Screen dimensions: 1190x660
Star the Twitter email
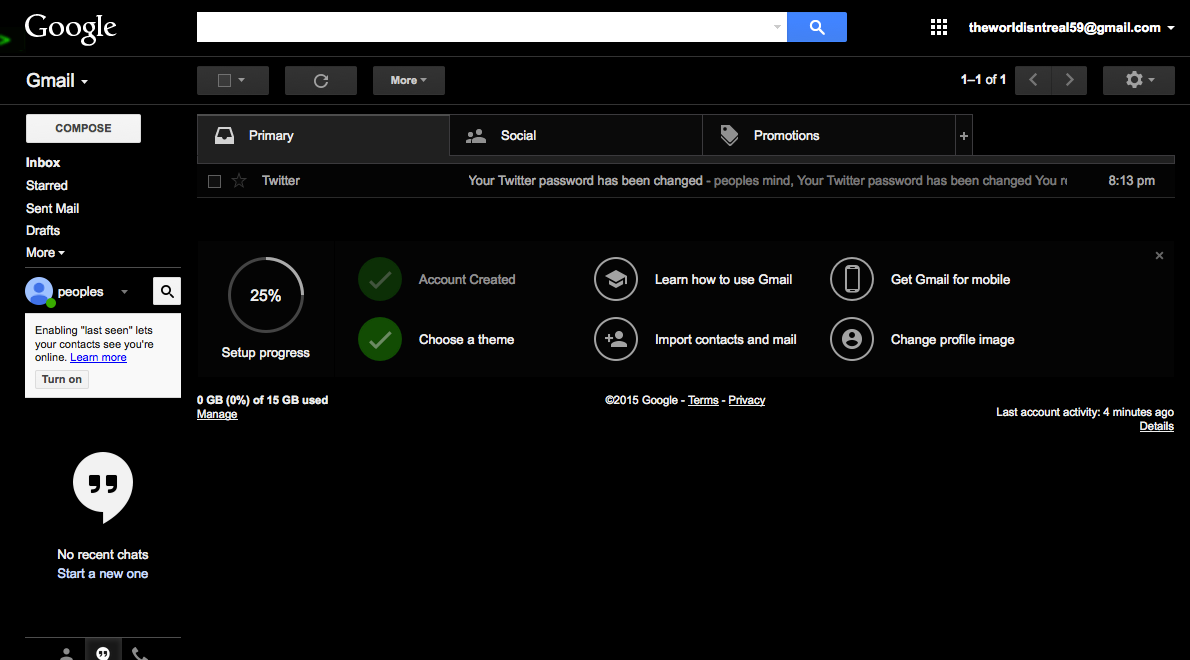[x=239, y=181]
